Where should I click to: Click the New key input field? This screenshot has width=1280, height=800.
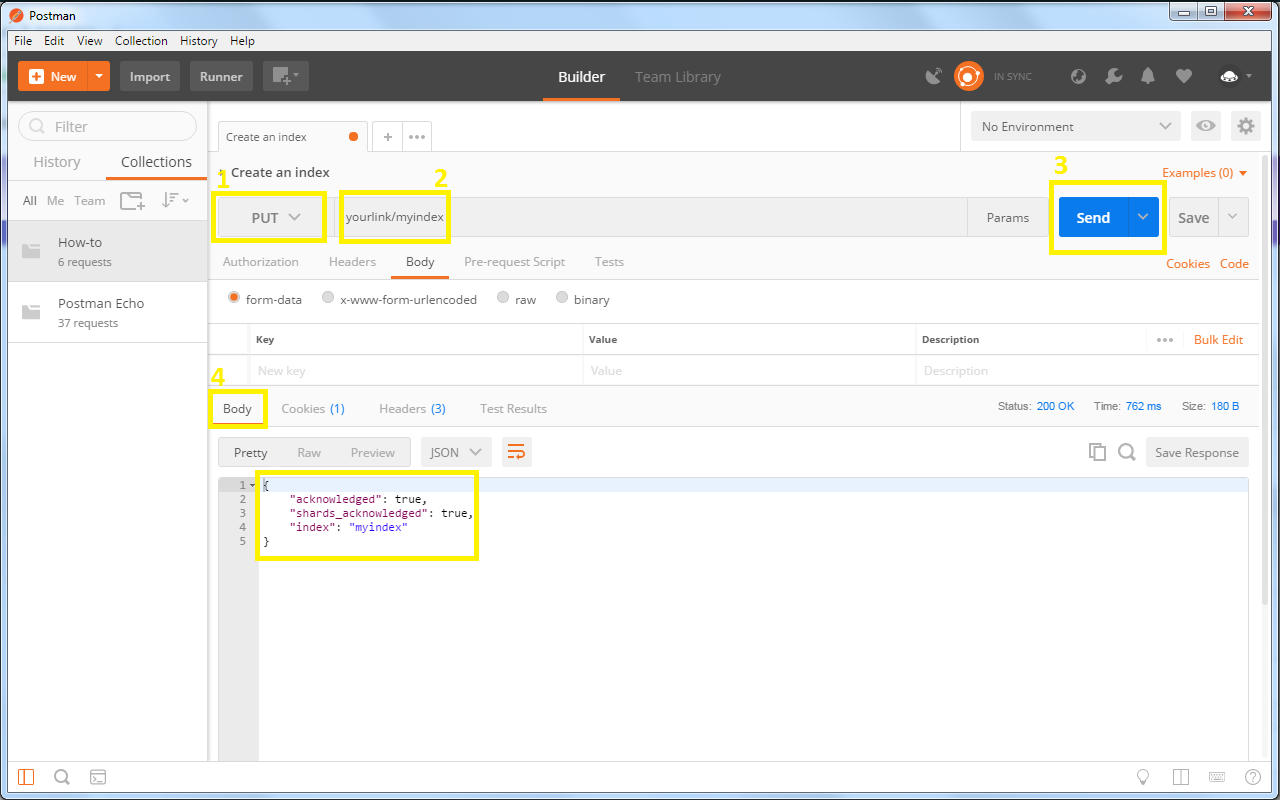[x=415, y=370]
